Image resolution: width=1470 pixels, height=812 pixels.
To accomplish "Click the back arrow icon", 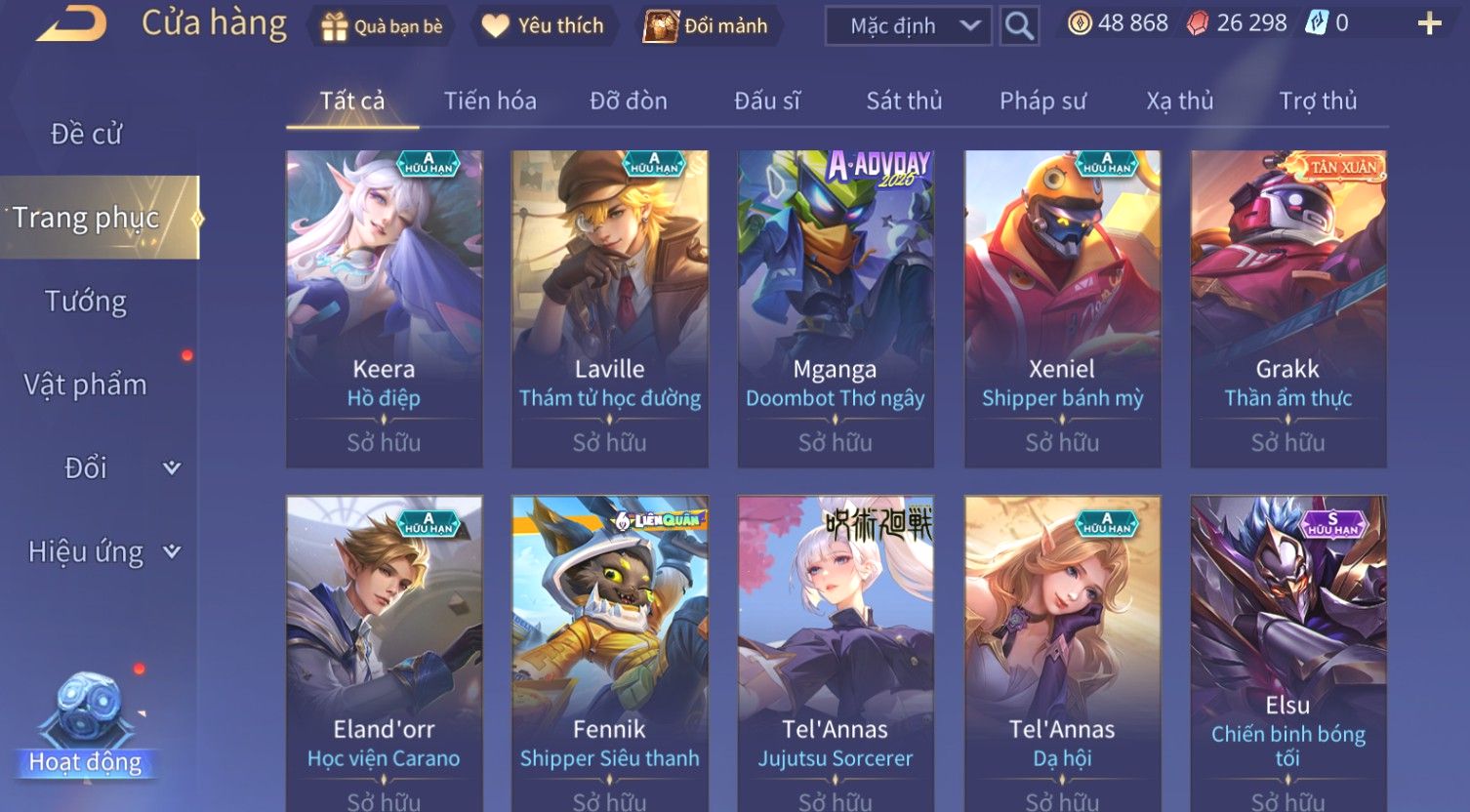I will tap(70, 23).
